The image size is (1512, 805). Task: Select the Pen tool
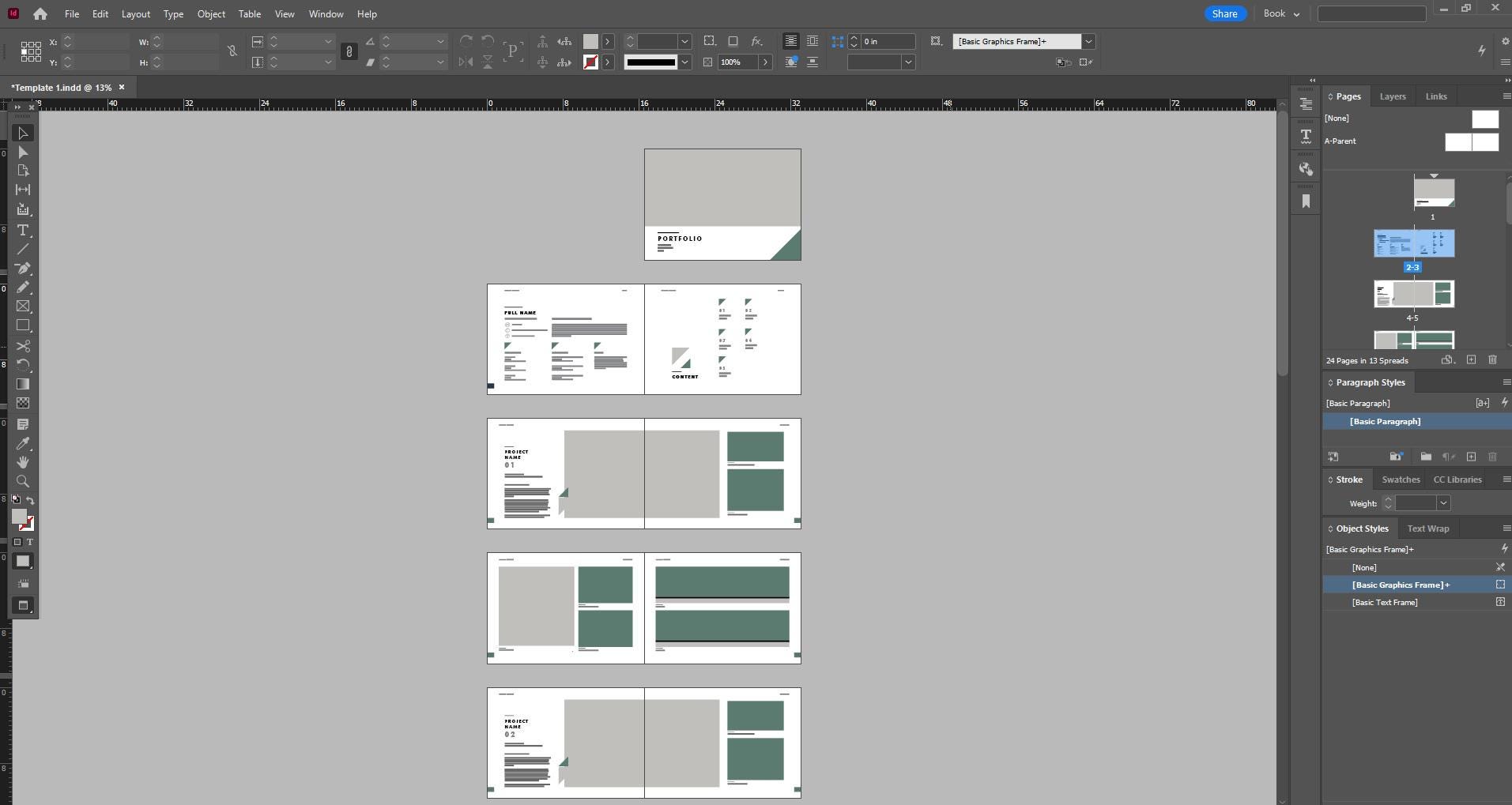click(23, 269)
